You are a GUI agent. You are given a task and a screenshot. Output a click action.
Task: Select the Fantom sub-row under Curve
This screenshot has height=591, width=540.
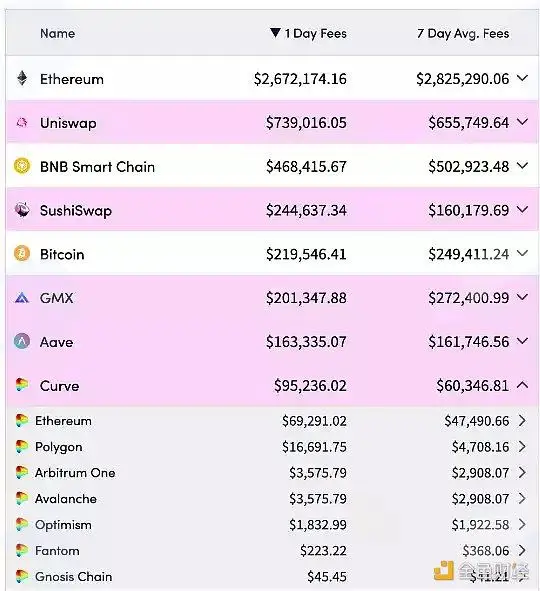pyautogui.click(x=272, y=551)
